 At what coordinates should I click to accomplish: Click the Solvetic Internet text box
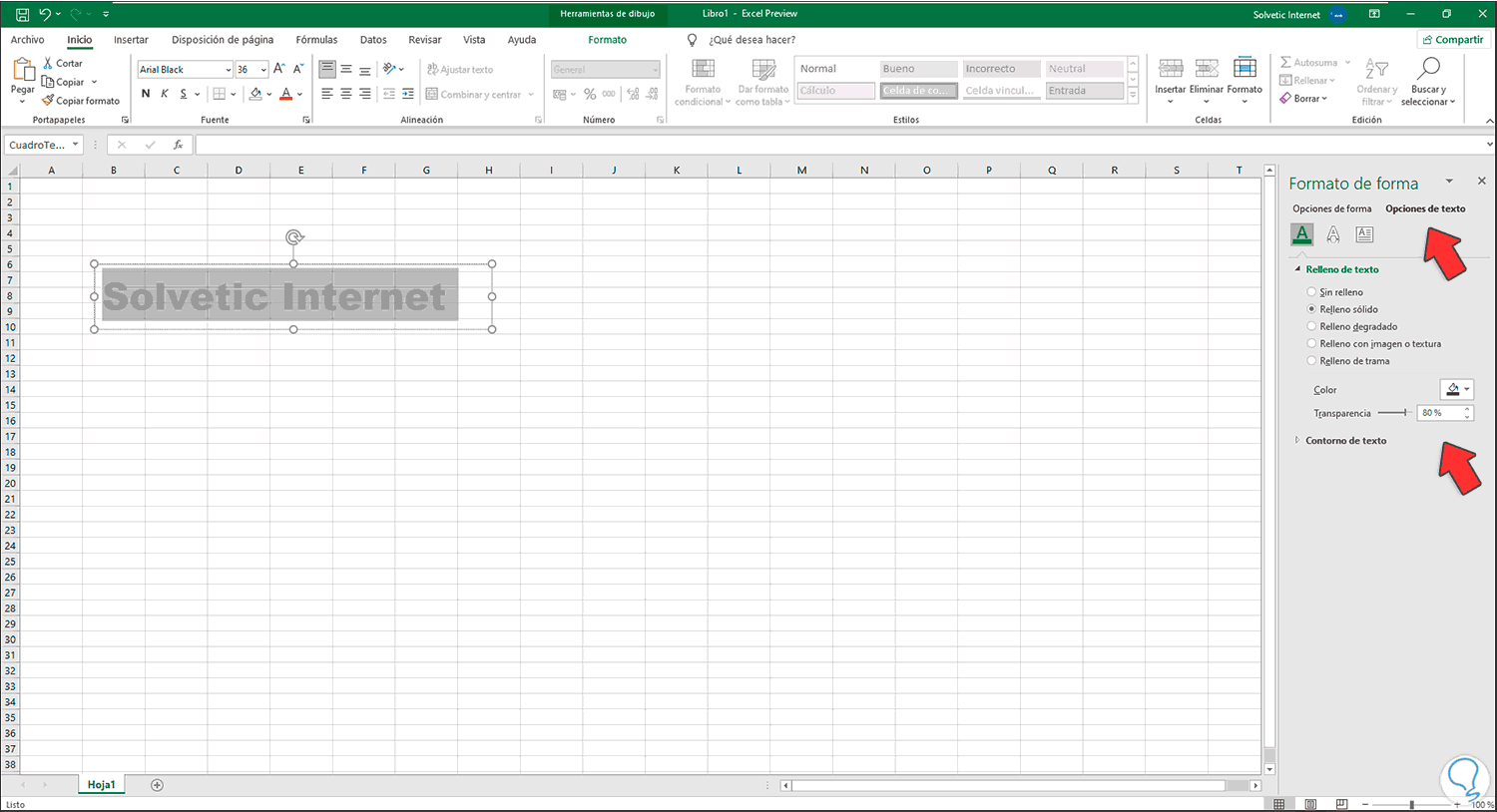(293, 296)
